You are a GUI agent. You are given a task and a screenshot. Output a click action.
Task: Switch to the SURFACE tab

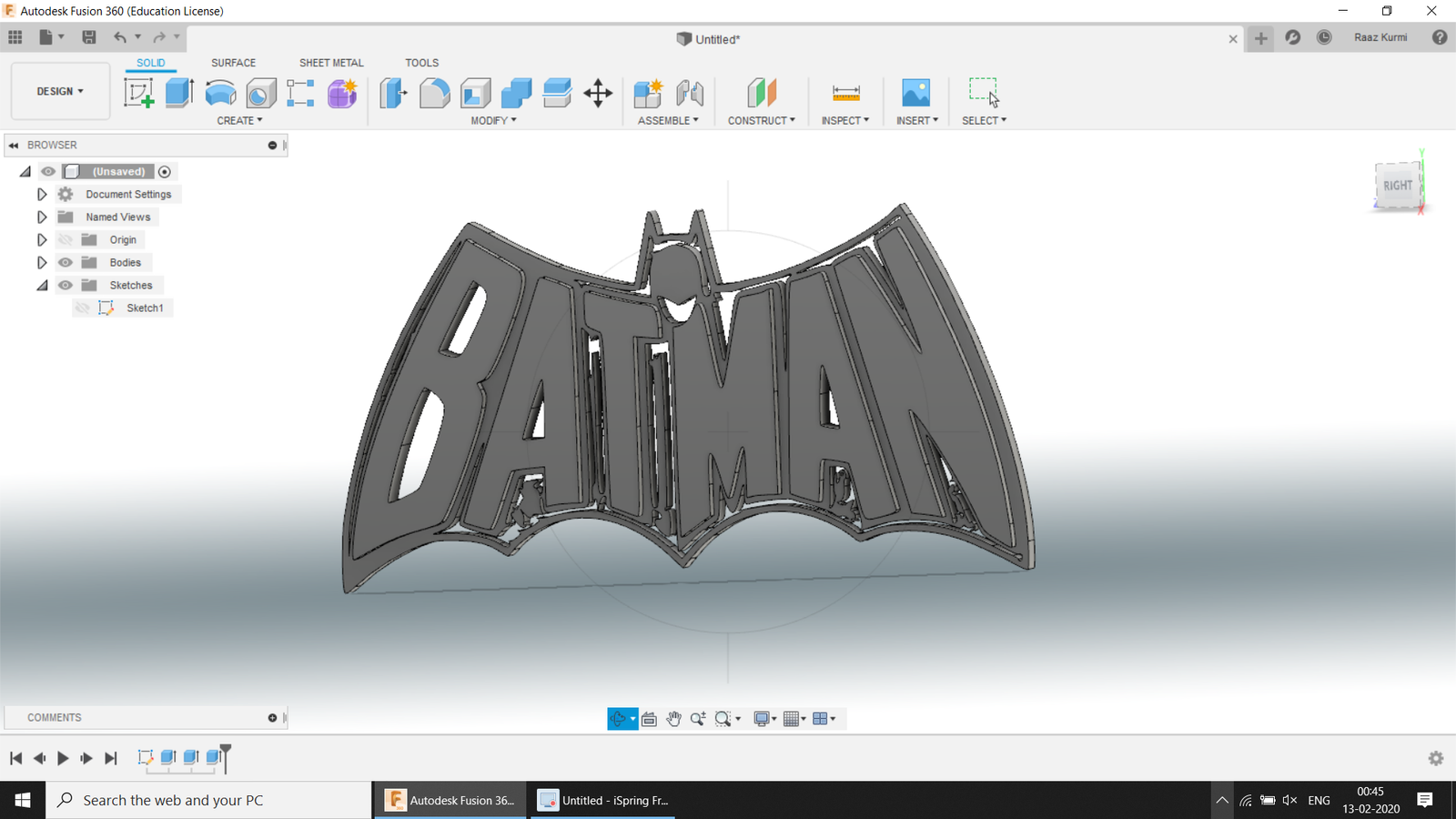click(x=233, y=63)
